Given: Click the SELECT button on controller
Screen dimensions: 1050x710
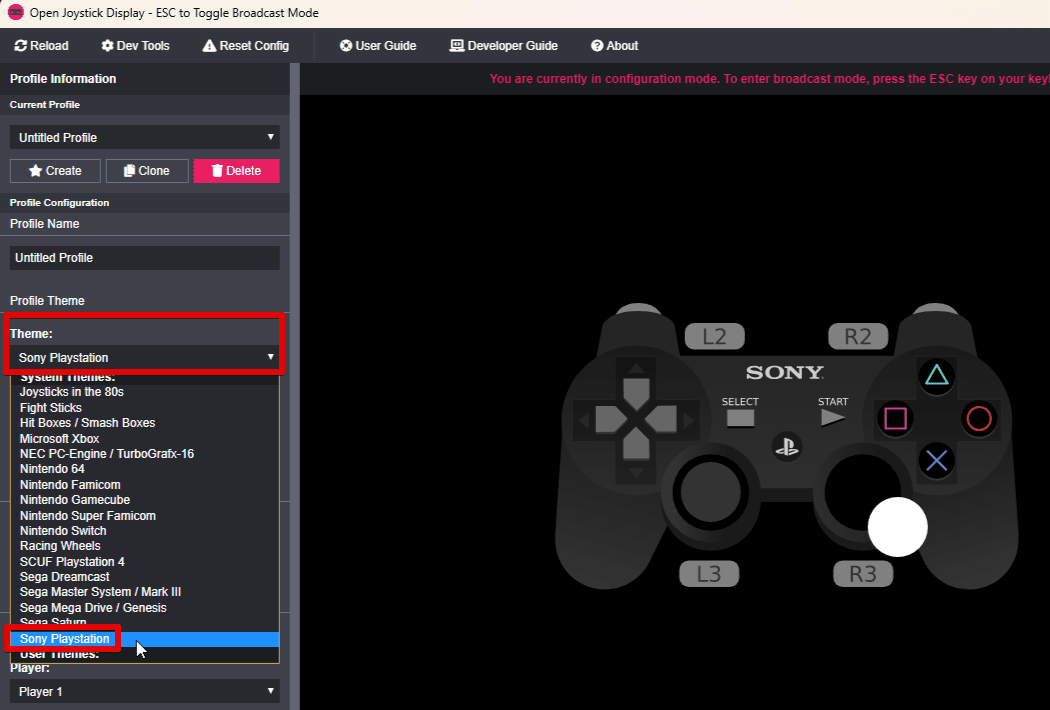Looking at the screenshot, I should coord(741,418).
